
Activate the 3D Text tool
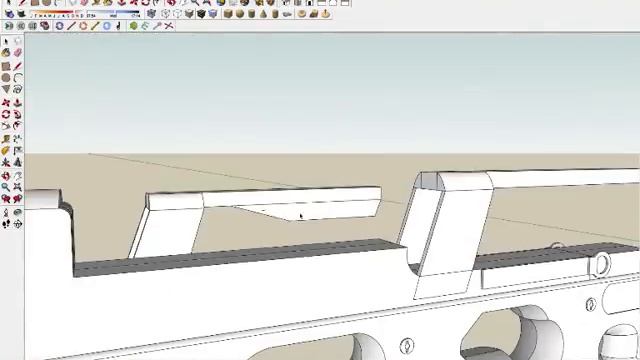tap(18, 162)
